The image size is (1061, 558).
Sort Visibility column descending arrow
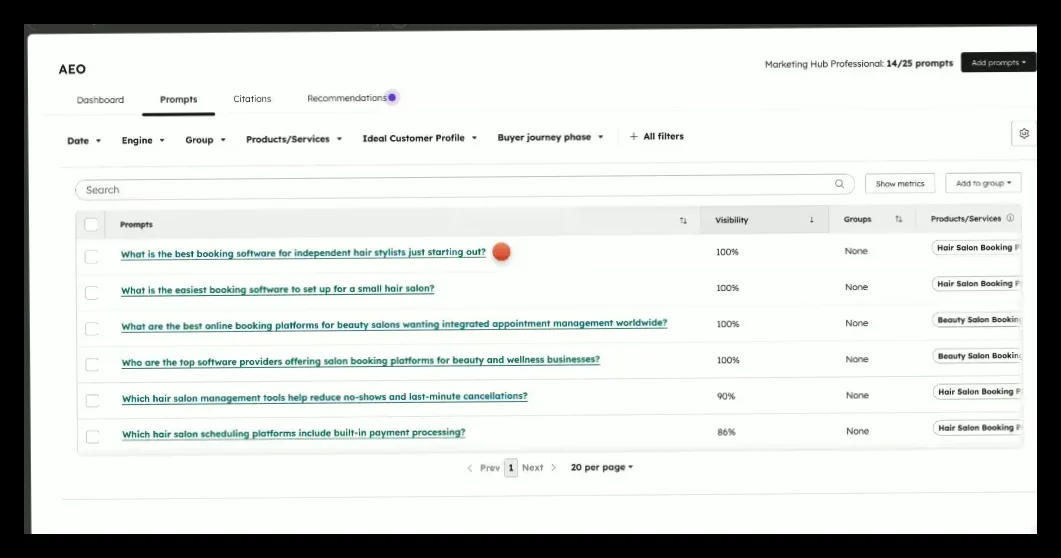pyautogui.click(x=811, y=220)
